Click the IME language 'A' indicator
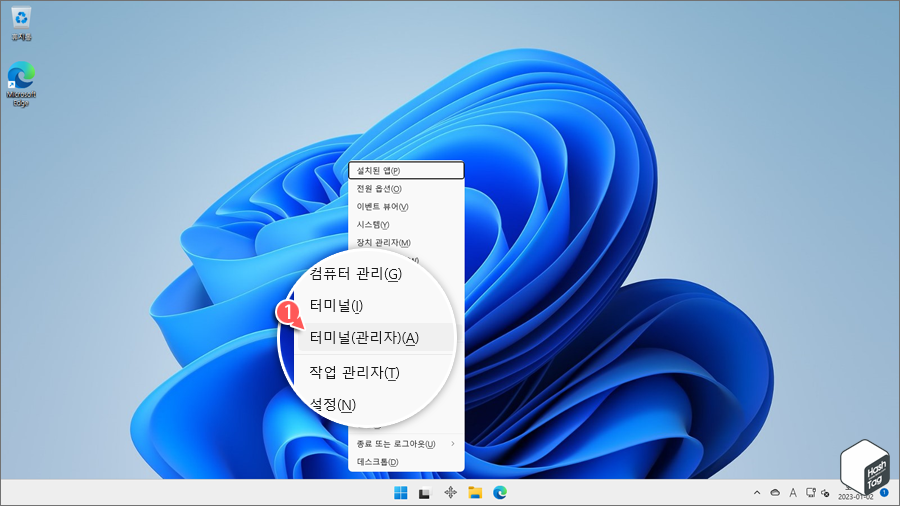 793,493
